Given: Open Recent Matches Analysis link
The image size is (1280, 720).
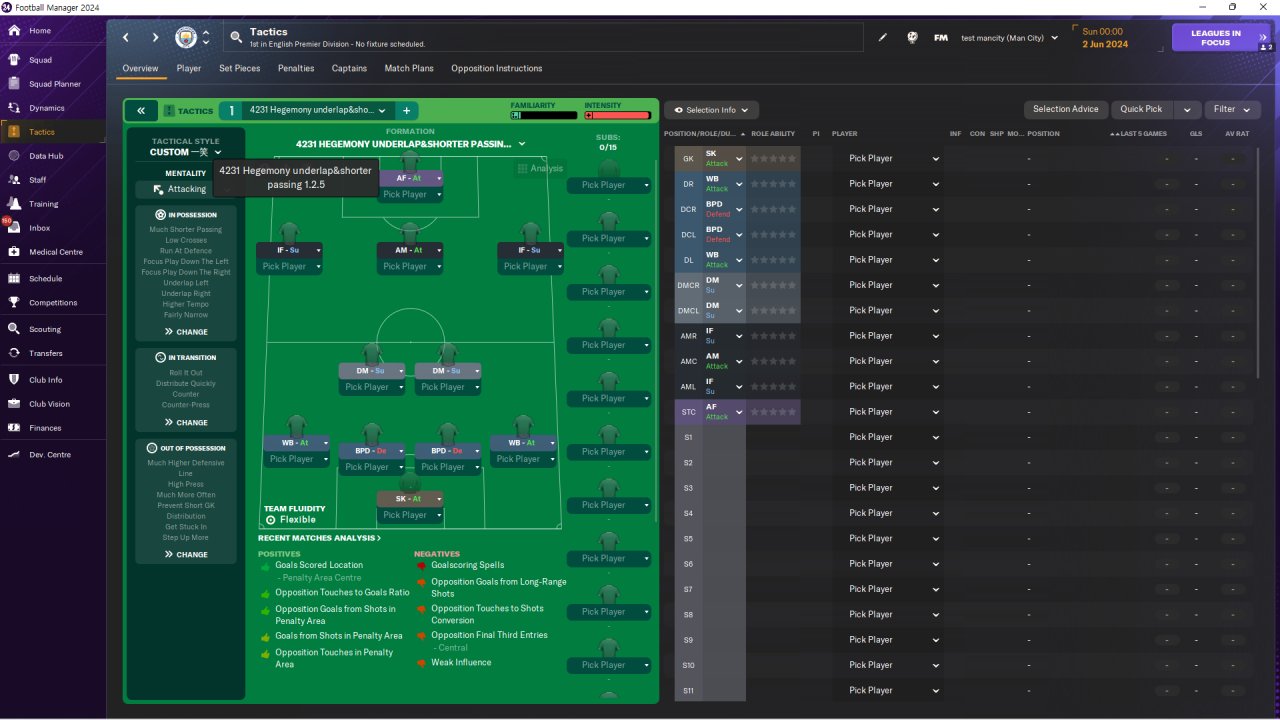Looking at the screenshot, I should pyautogui.click(x=319, y=538).
